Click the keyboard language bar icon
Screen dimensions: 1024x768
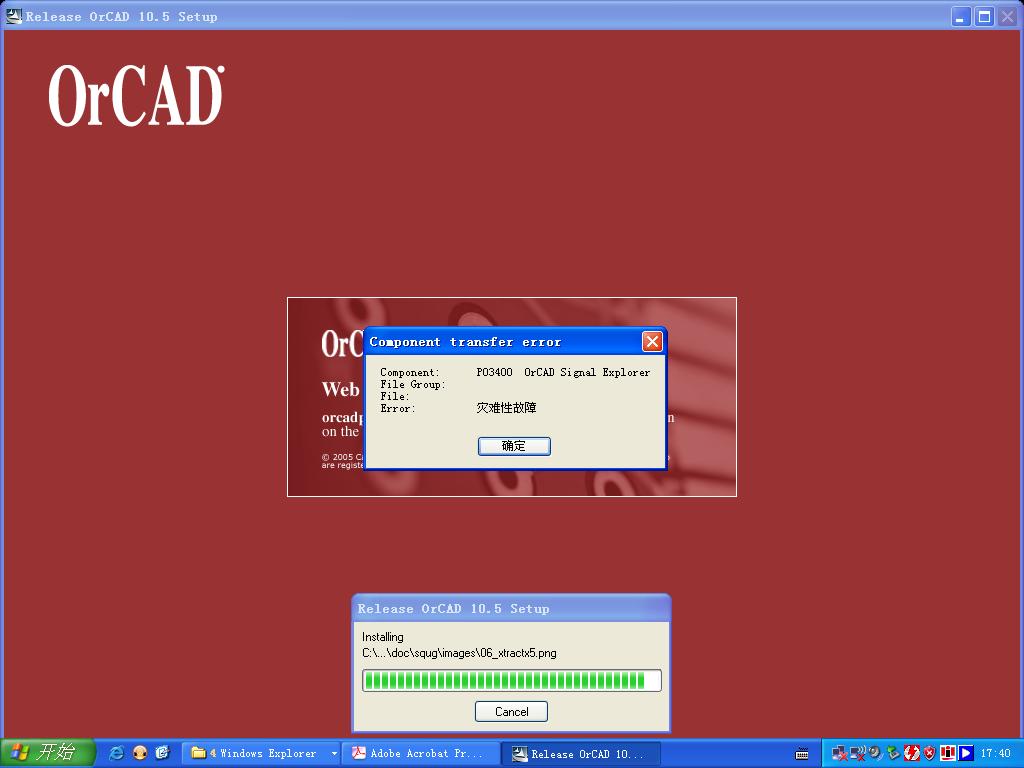pyautogui.click(x=802, y=754)
